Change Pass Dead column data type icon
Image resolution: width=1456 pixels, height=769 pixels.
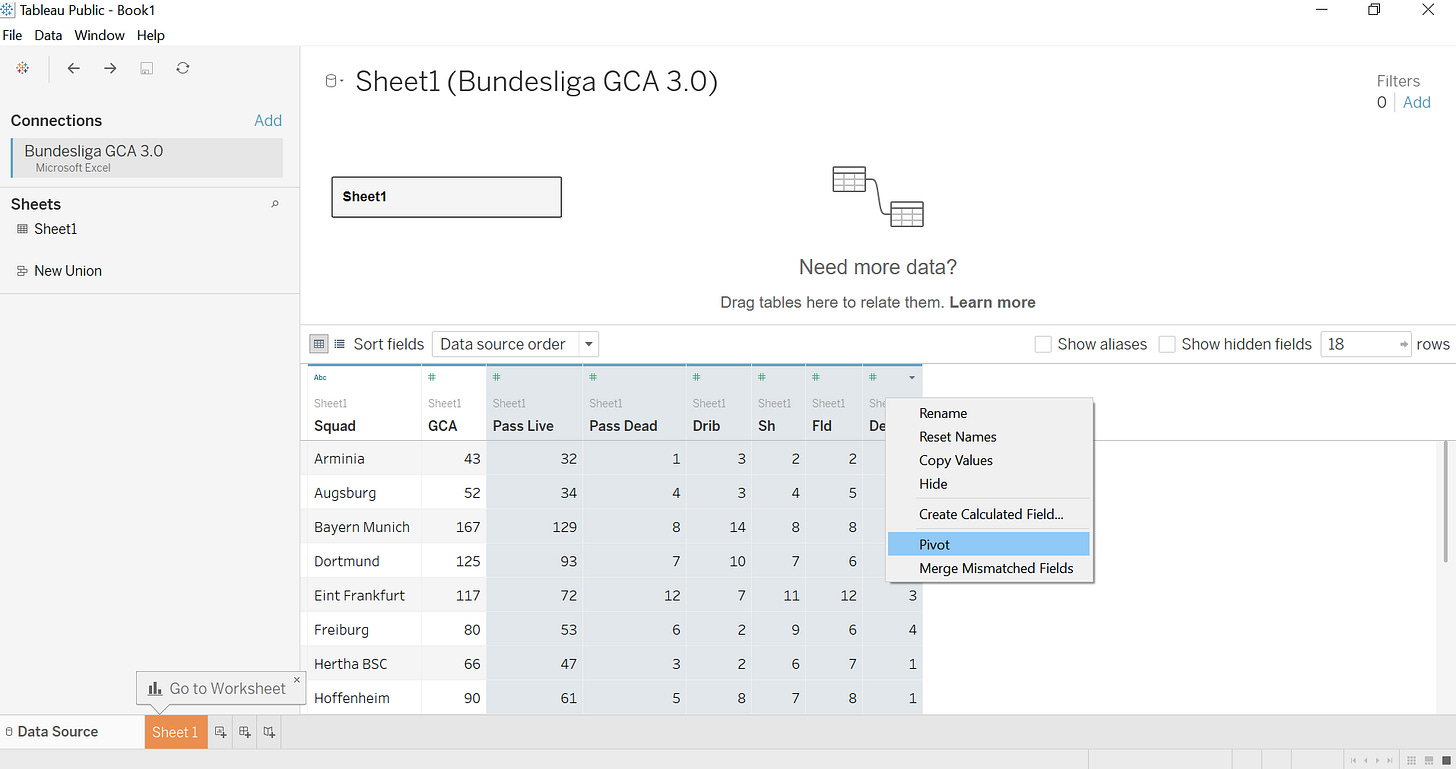pyautogui.click(x=594, y=377)
